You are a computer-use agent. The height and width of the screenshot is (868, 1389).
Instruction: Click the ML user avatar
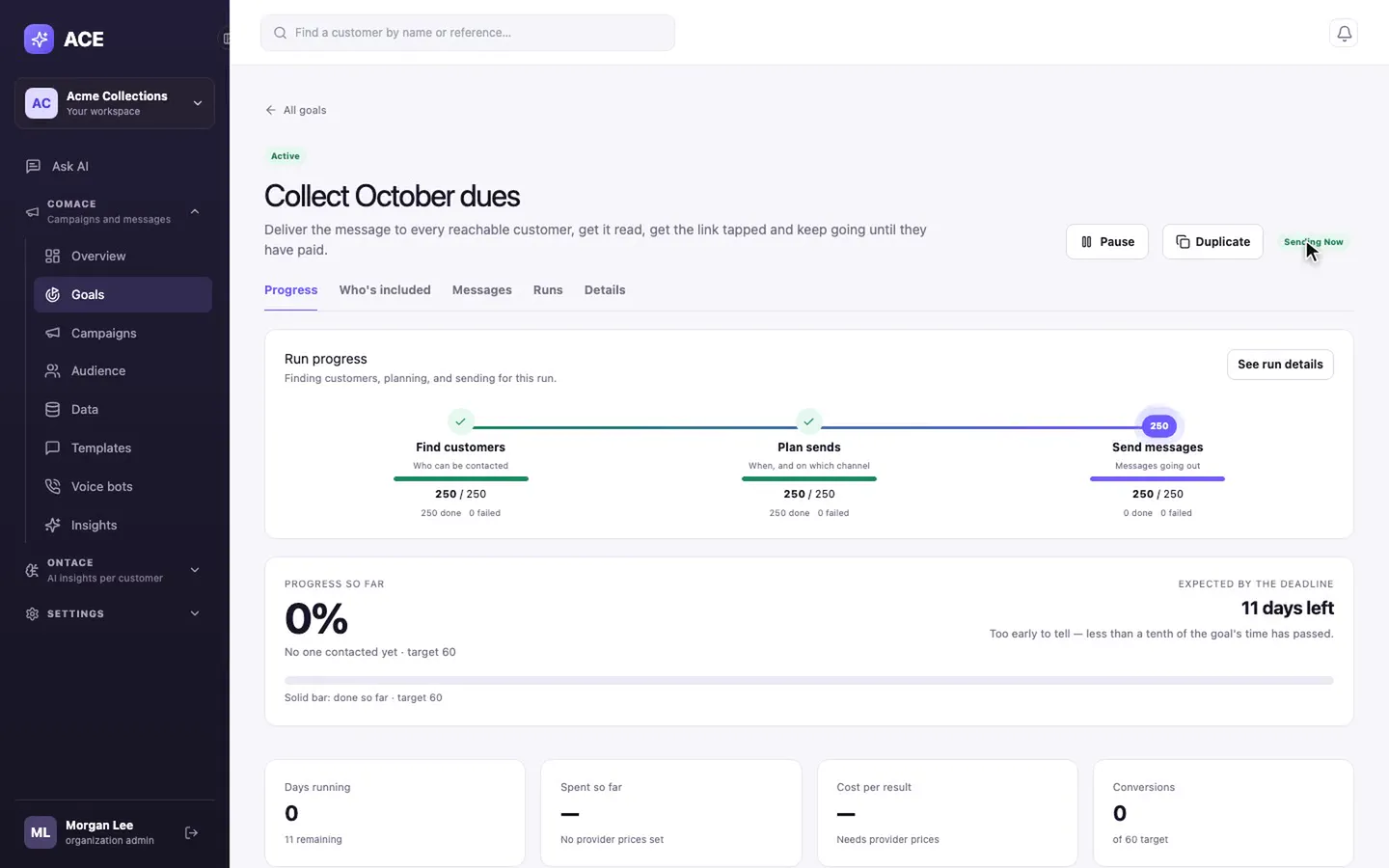[x=41, y=832]
